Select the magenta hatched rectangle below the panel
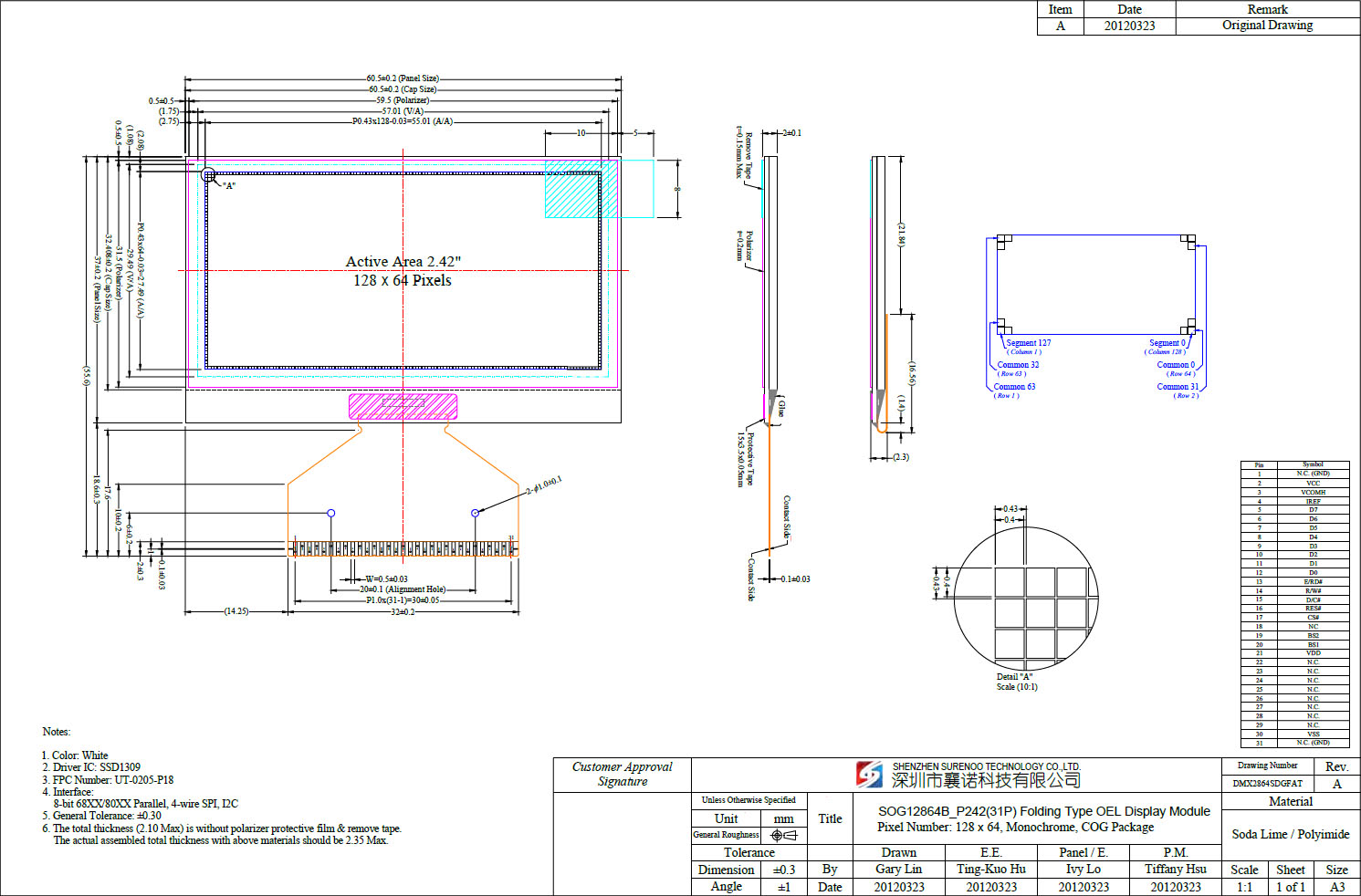The height and width of the screenshot is (896, 1361). pos(403,406)
